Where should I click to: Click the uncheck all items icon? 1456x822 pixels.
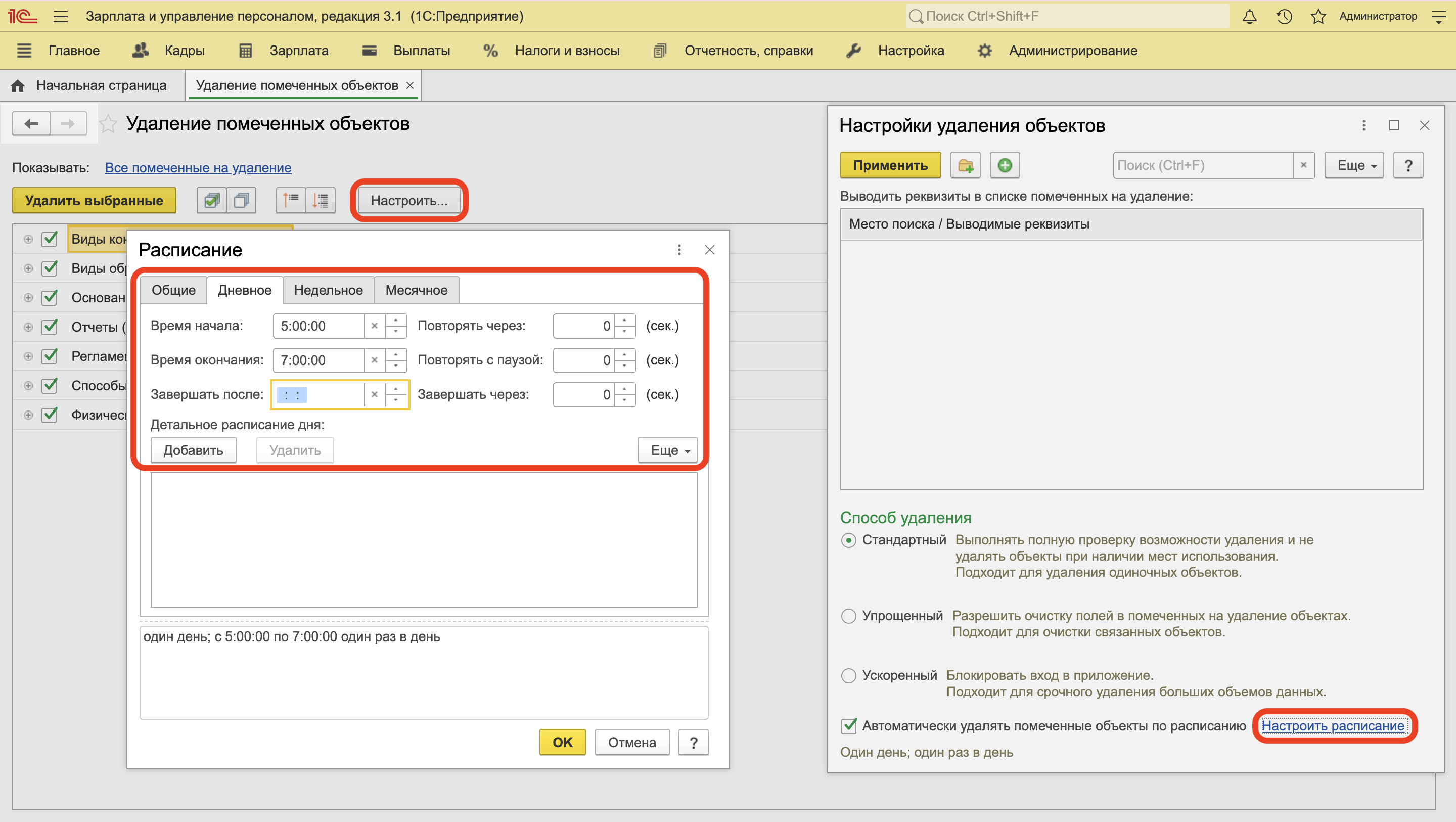241,201
